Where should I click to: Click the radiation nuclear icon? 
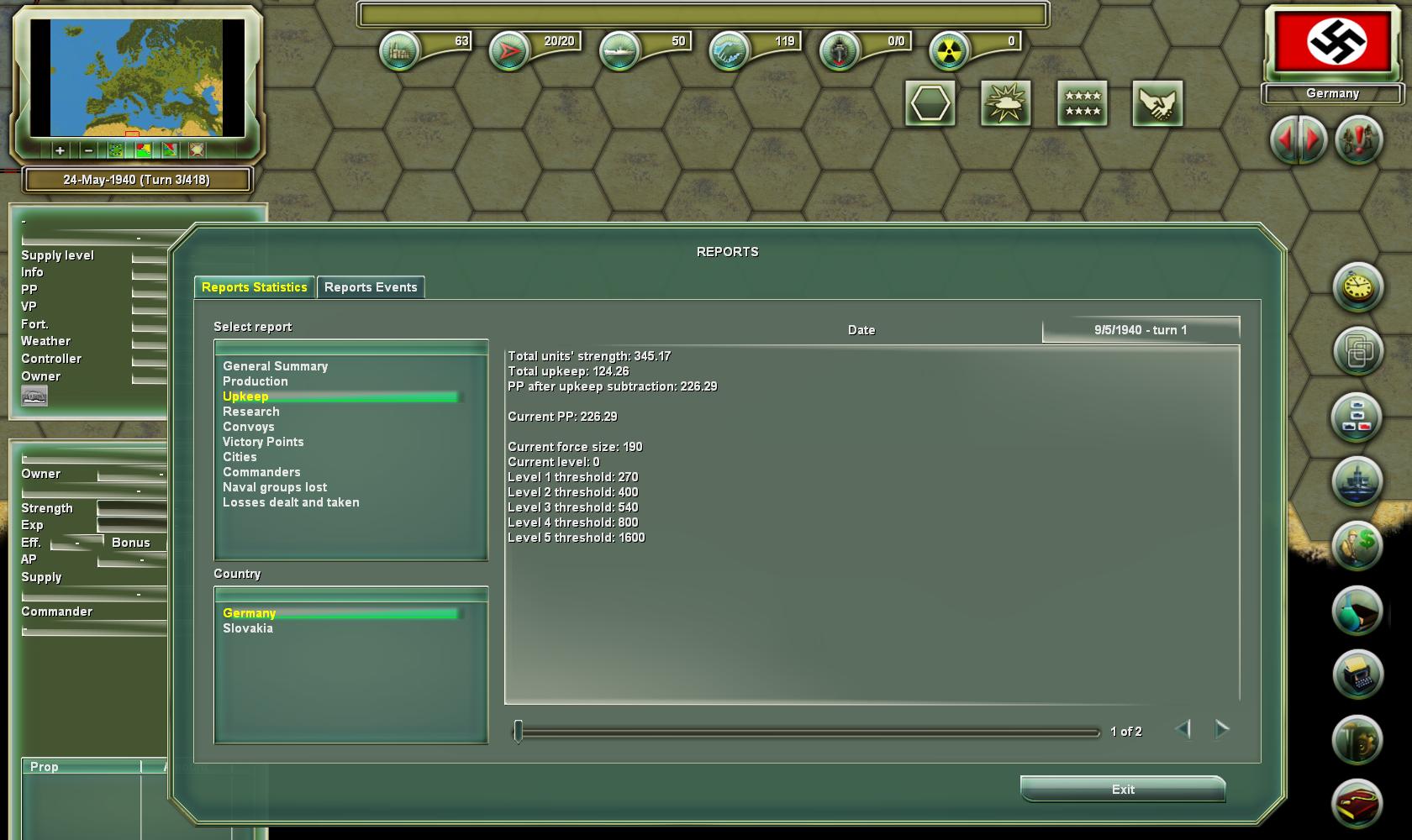(950, 51)
